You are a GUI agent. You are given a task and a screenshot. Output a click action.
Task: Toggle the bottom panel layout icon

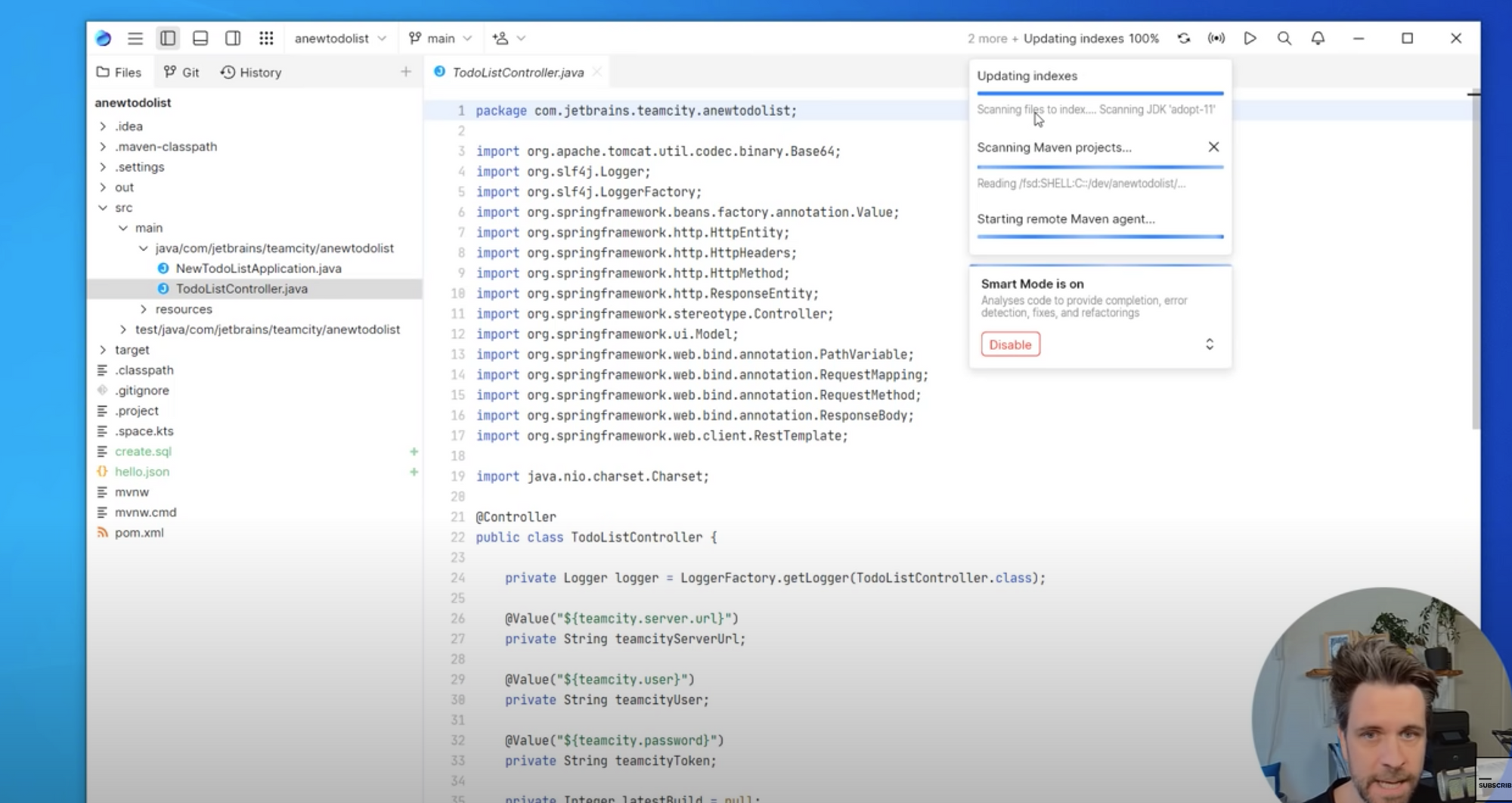(200, 38)
